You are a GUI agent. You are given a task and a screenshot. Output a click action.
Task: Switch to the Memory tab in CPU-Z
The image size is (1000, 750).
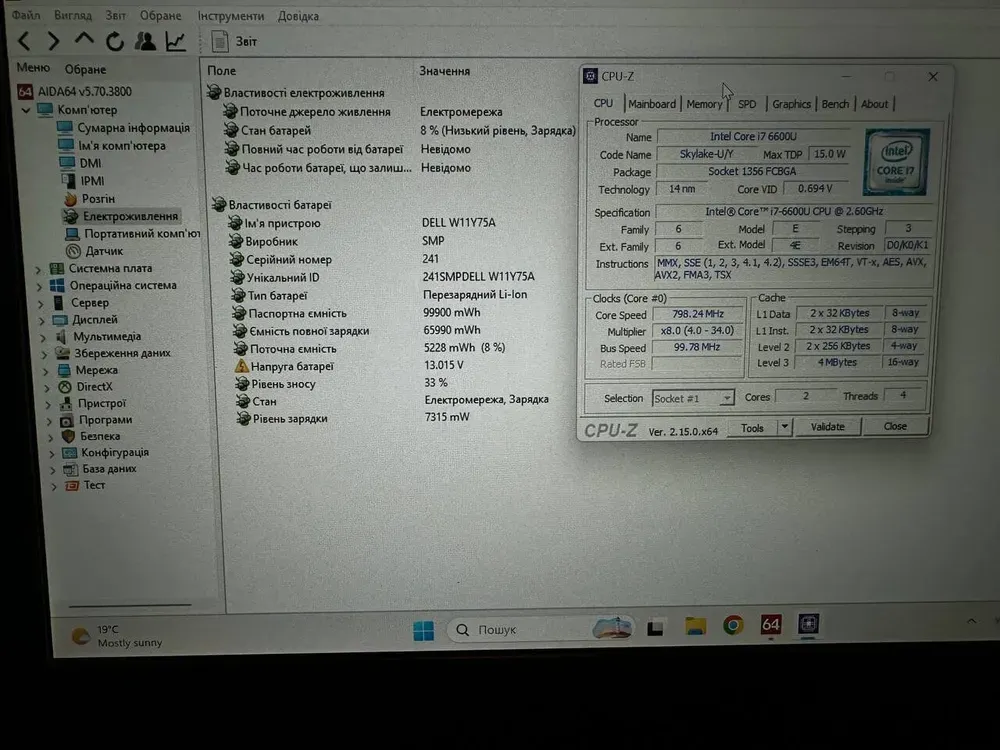click(x=704, y=104)
